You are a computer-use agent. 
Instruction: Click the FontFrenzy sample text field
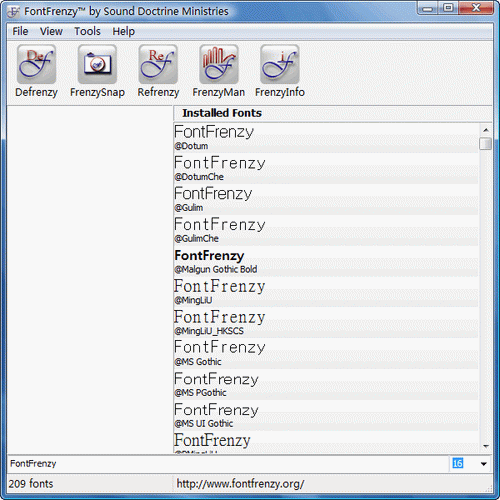228,464
